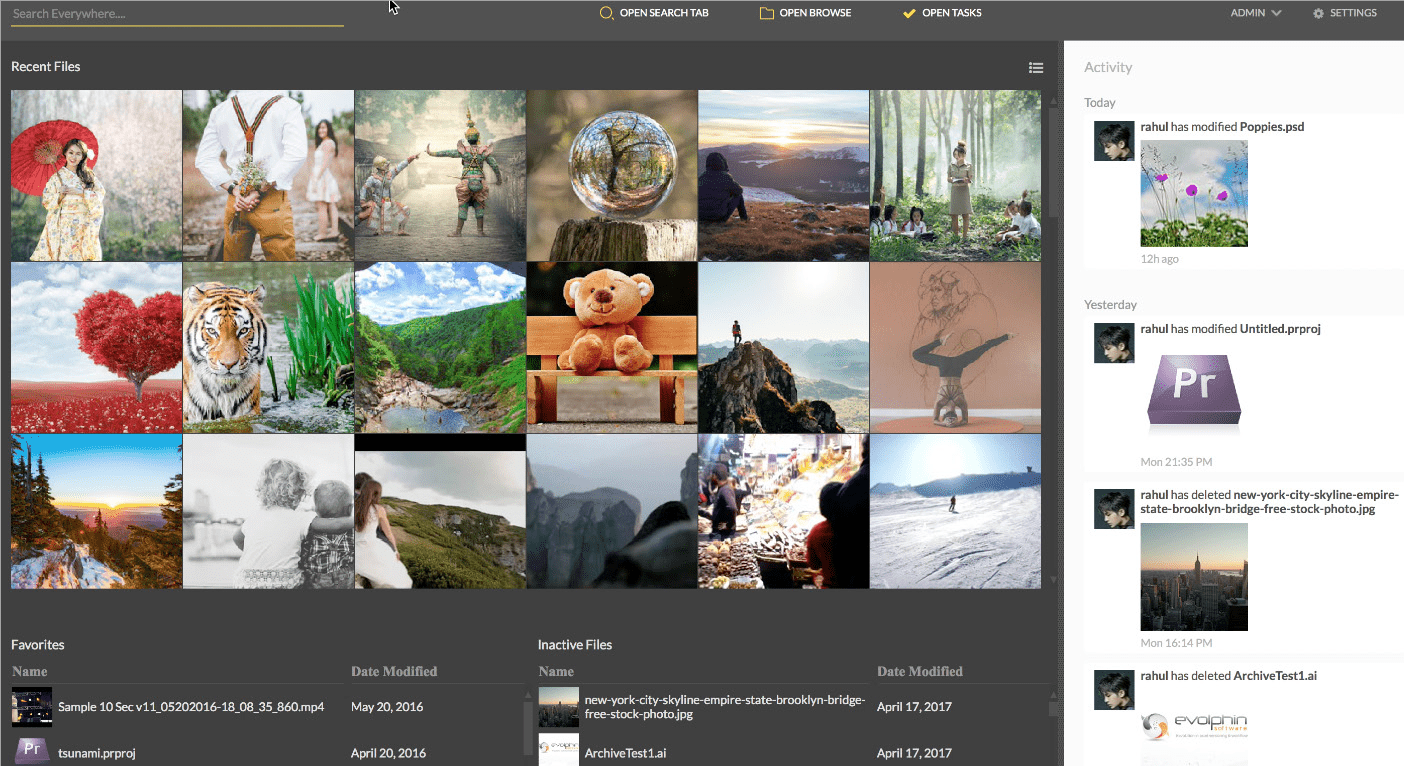Open the red umbrella kimono photo
This screenshot has height=766, width=1404.
[x=96, y=175]
